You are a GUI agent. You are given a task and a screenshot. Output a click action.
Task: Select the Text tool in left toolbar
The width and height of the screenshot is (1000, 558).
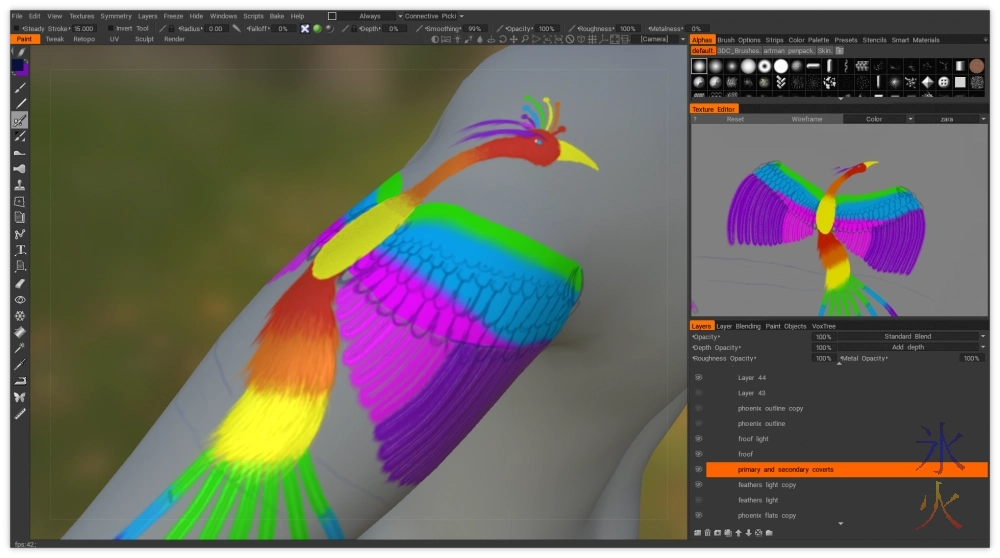[x=20, y=250]
